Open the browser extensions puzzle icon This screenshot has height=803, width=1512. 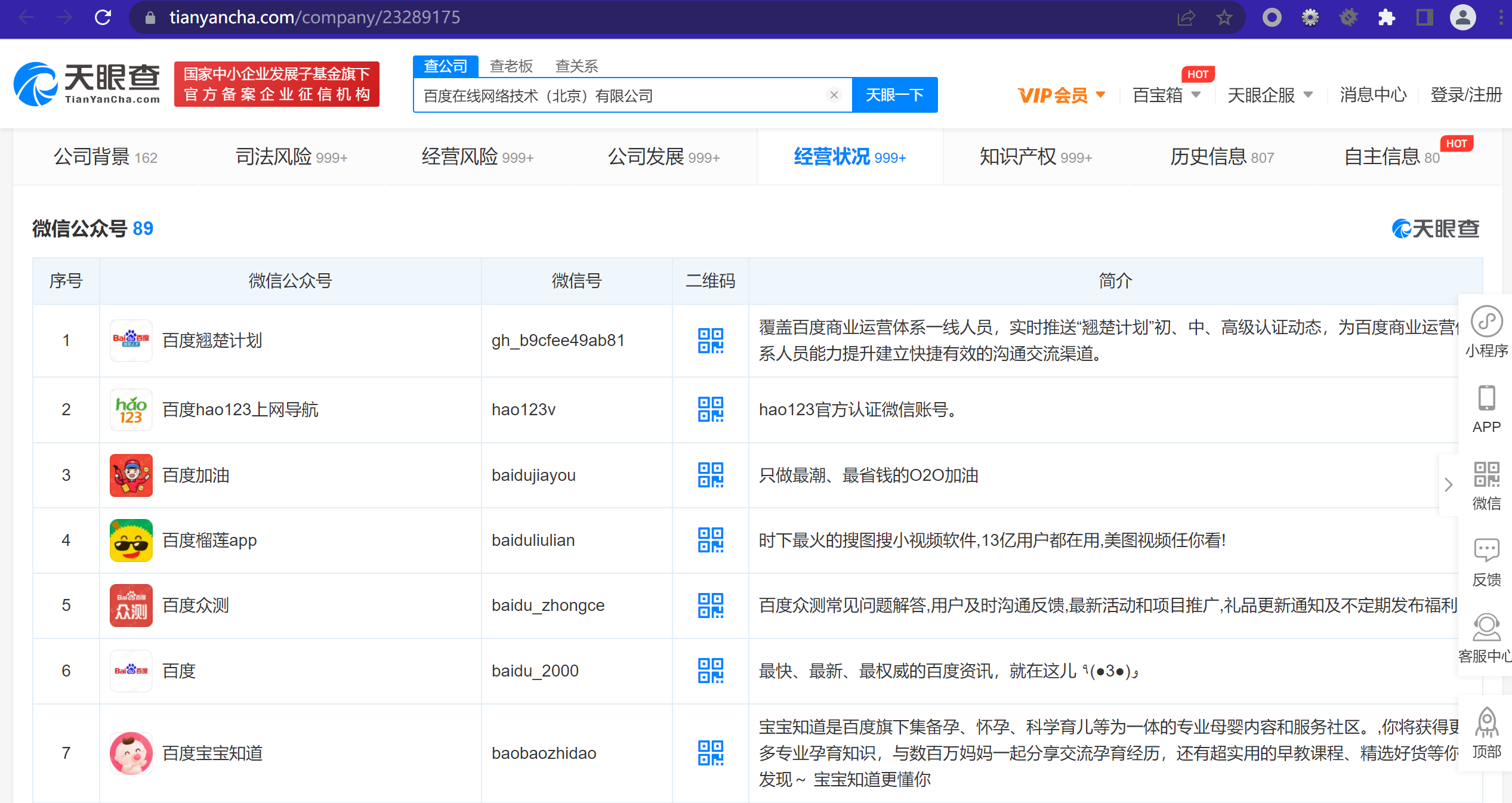click(1386, 18)
